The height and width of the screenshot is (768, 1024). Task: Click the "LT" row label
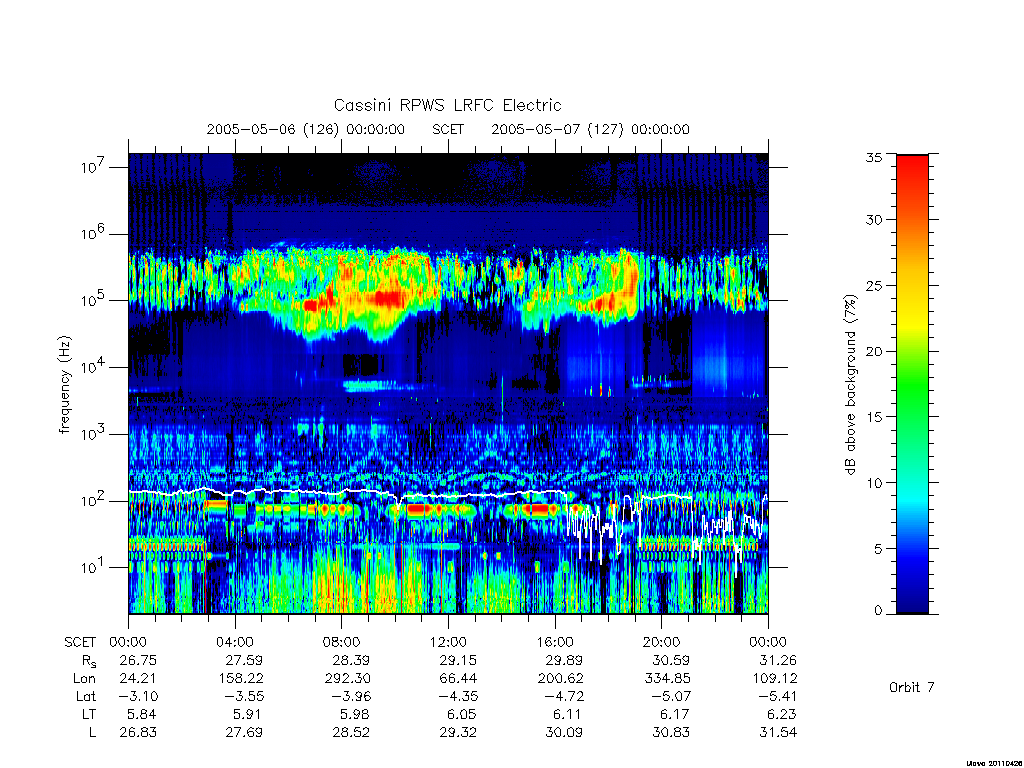pos(89,714)
